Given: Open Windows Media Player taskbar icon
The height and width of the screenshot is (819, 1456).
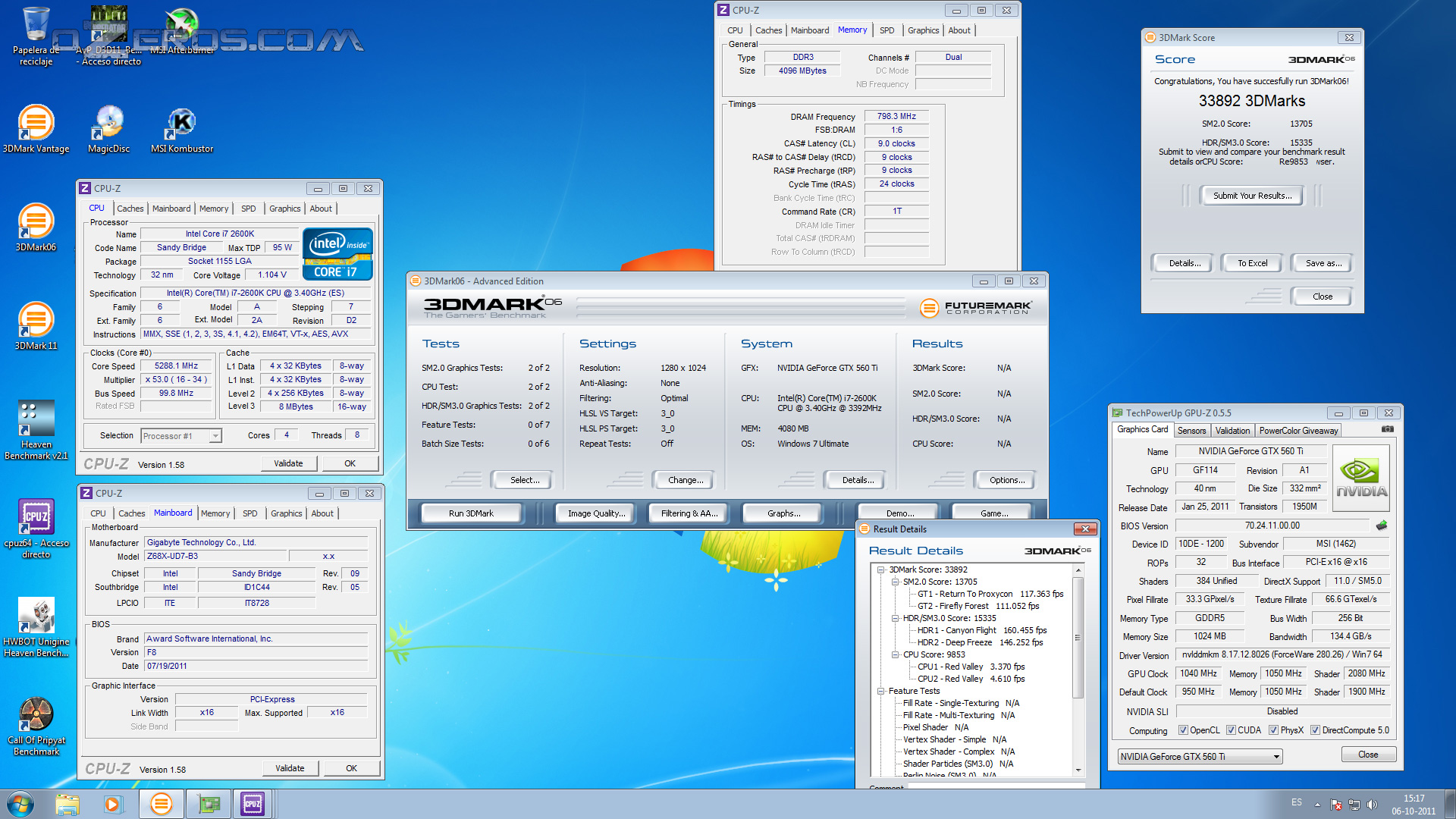Looking at the screenshot, I should [113, 805].
